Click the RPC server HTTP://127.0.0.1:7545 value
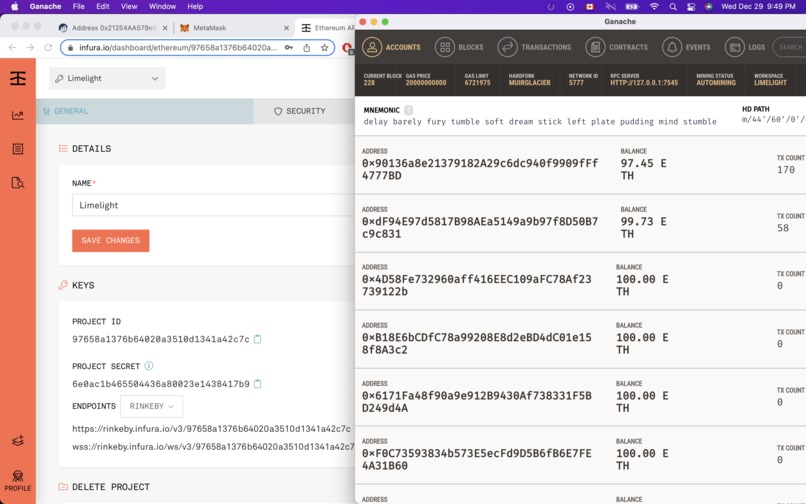This screenshot has height=504, width=806. pyautogui.click(x=644, y=83)
